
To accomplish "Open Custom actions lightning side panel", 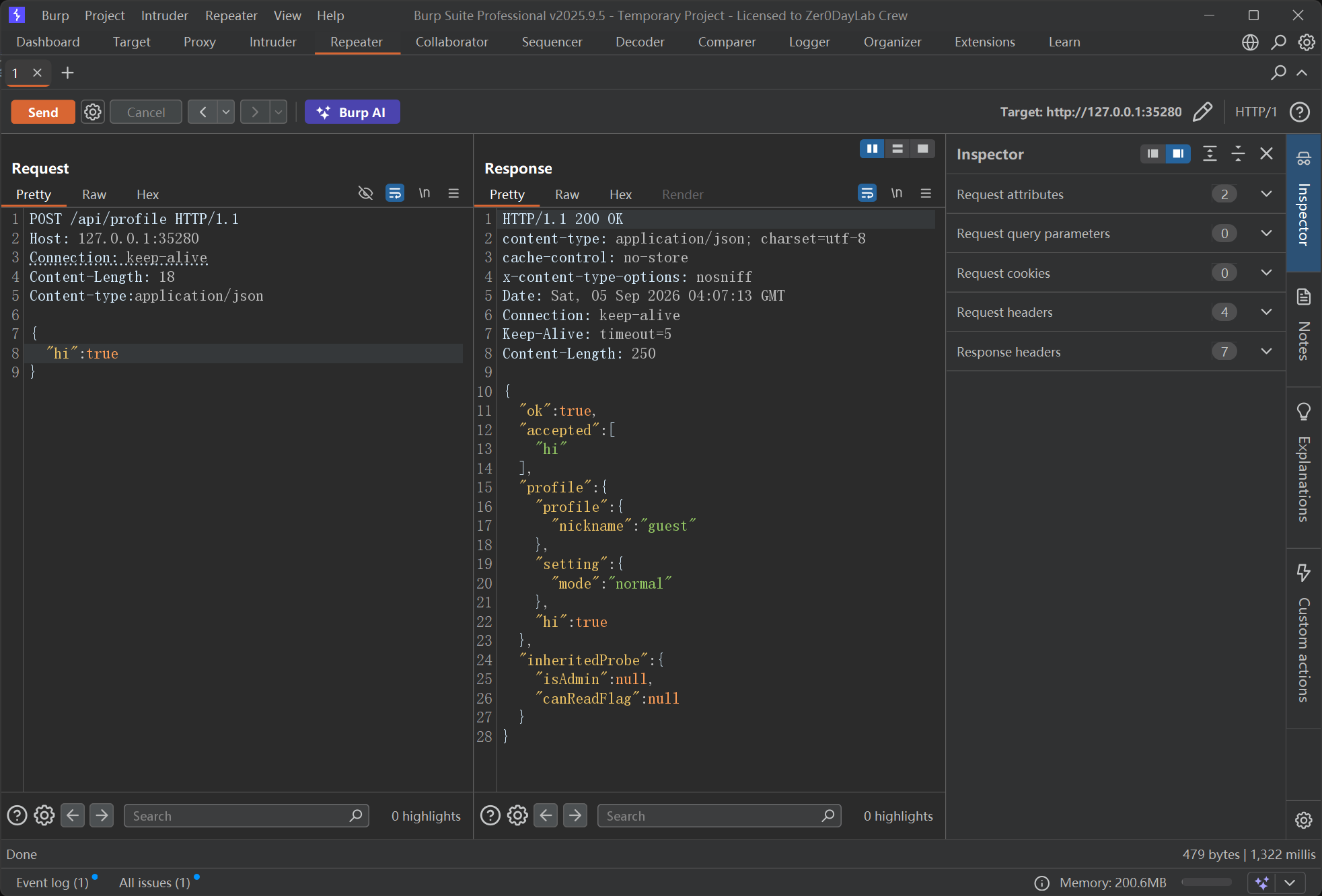I will point(1304,572).
